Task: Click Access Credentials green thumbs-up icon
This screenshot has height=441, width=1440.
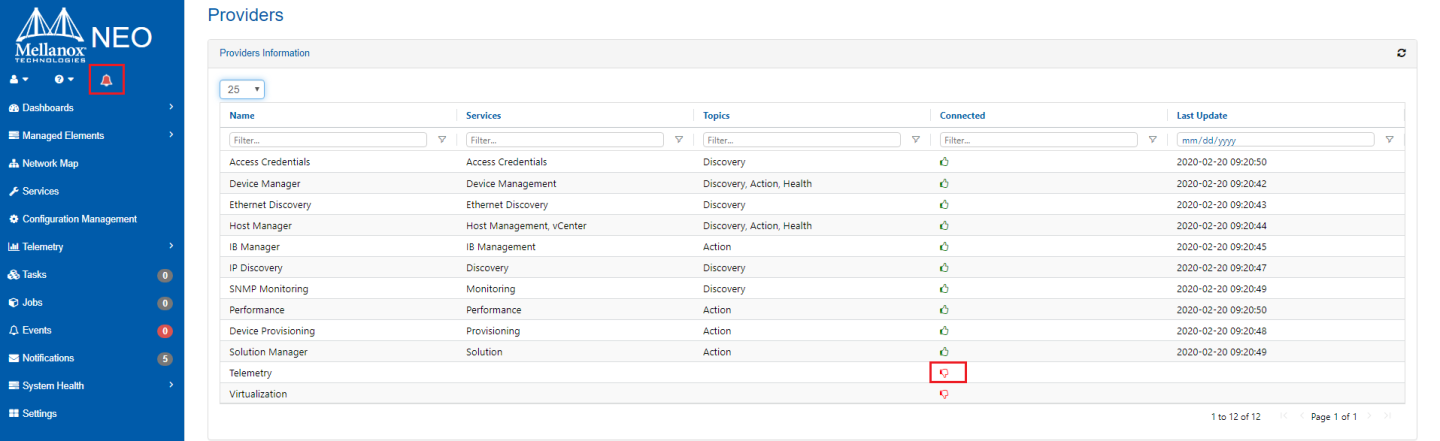Action: tap(944, 162)
